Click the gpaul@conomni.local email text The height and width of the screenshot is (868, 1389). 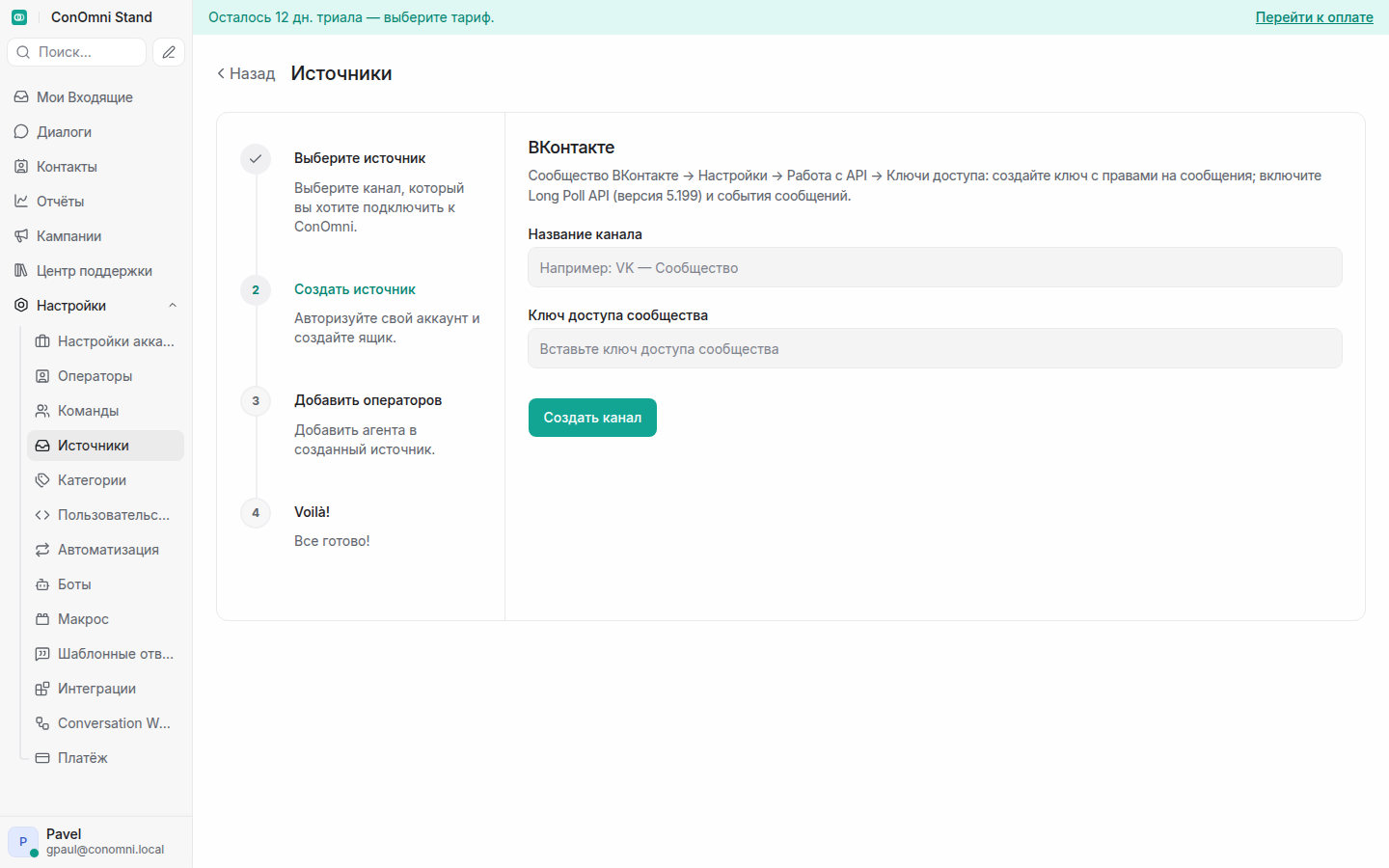[x=105, y=850]
